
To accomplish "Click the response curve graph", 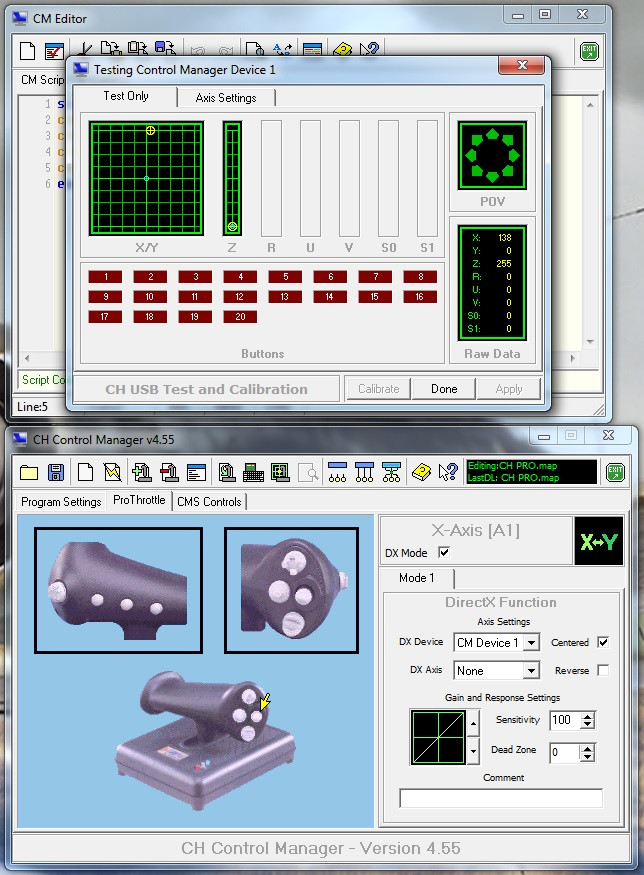I will click(x=439, y=737).
